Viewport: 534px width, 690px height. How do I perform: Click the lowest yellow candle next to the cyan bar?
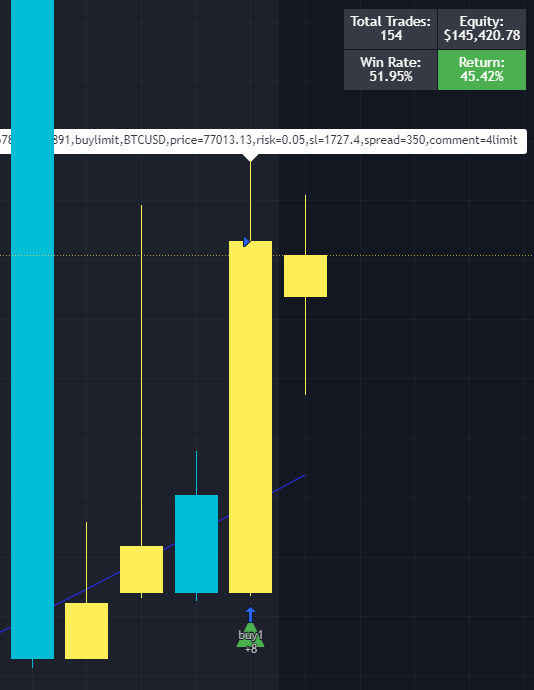(86, 631)
